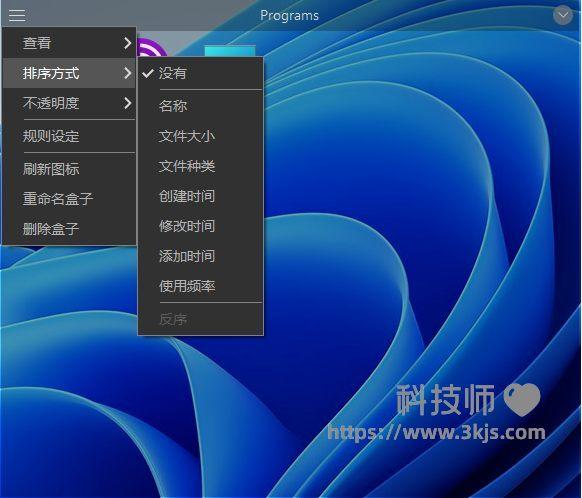Open the purple app icon behind menu
This screenshot has width=582, height=498.
click(x=152, y=48)
